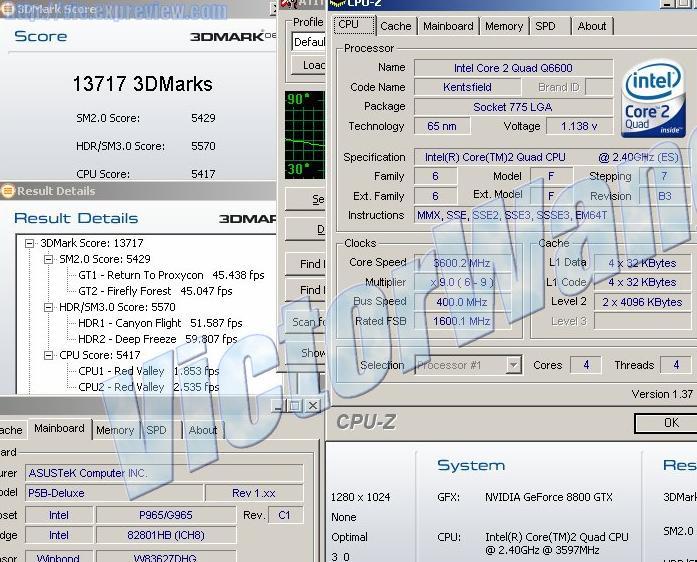Open the Processor #1 selection dropdown

[513, 365]
